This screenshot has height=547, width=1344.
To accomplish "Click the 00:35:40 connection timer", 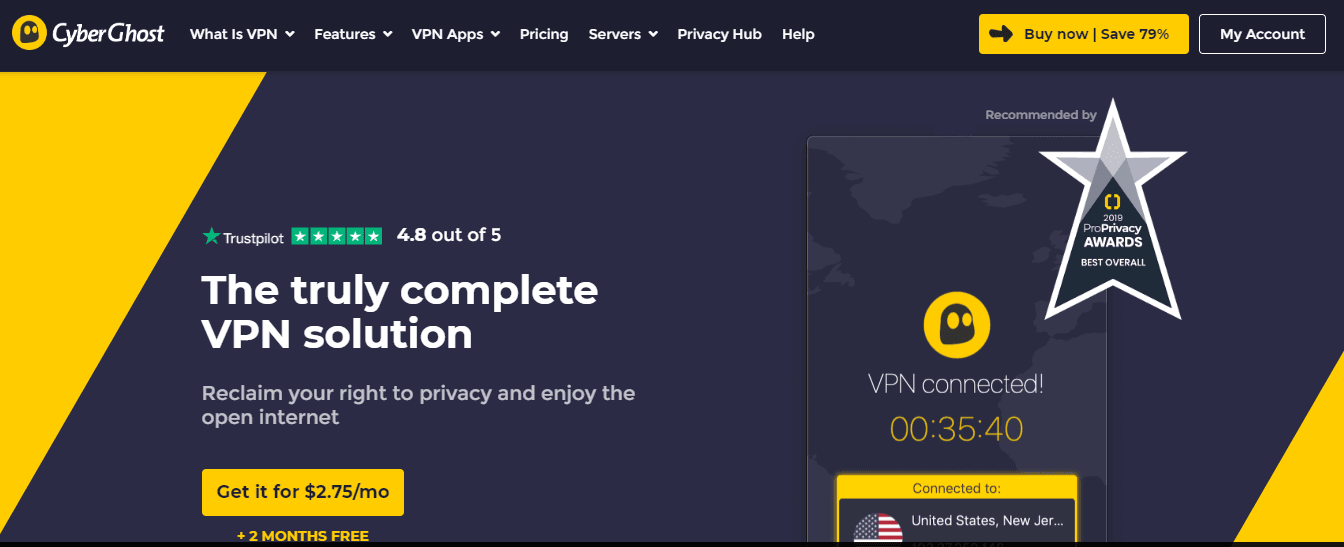I will (957, 429).
